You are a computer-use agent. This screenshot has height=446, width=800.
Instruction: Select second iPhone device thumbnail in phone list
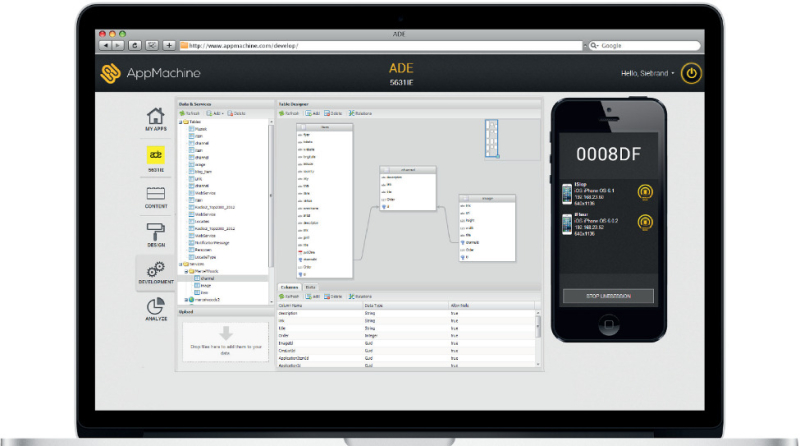[567, 225]
